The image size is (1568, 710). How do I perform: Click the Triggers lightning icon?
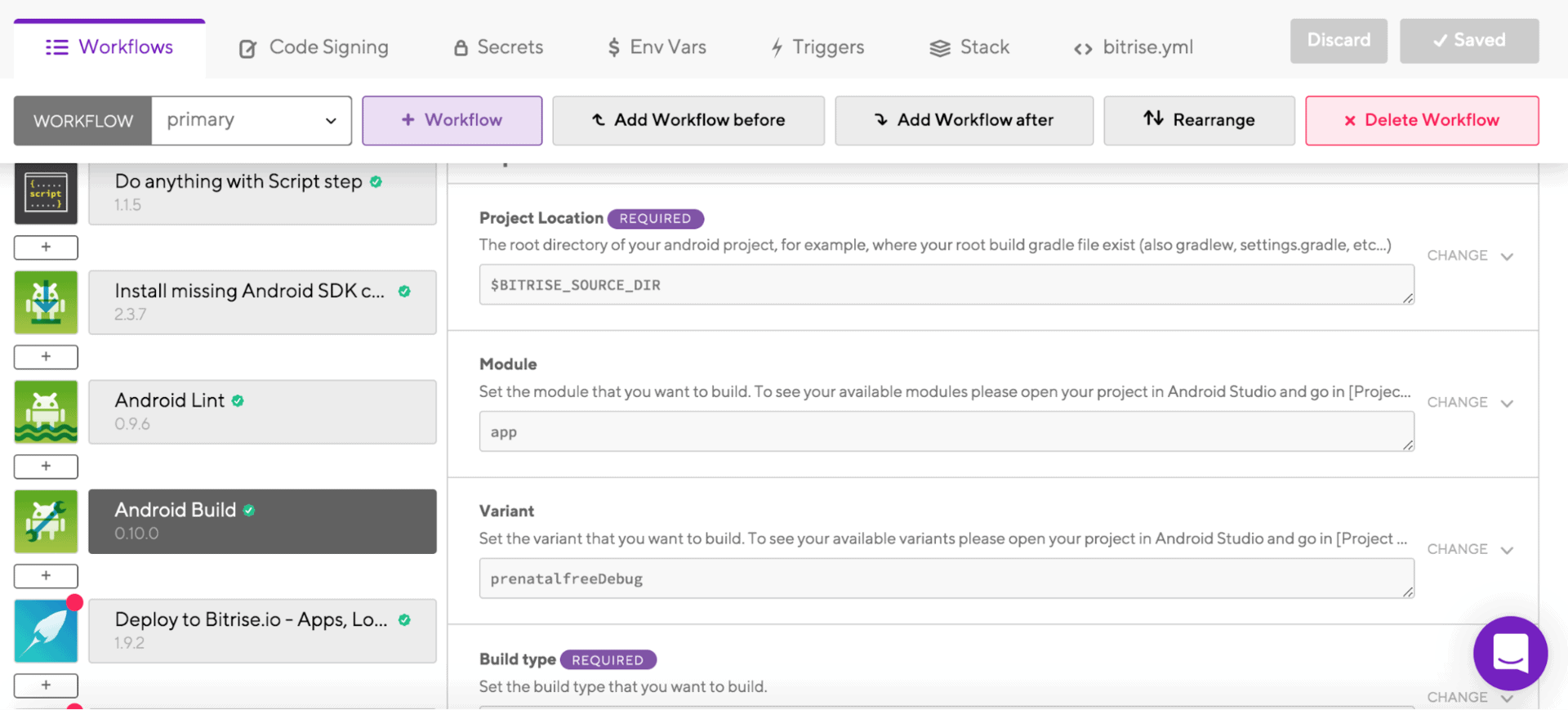click(777, 48)
